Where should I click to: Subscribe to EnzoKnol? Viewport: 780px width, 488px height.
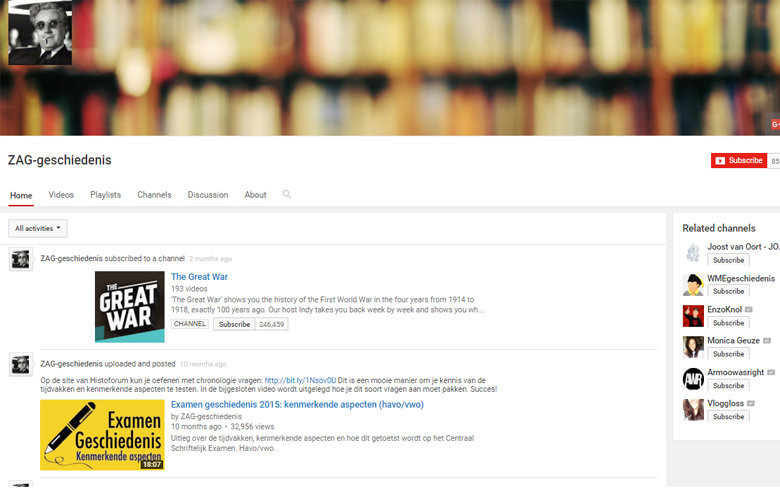tap(728, 323)
